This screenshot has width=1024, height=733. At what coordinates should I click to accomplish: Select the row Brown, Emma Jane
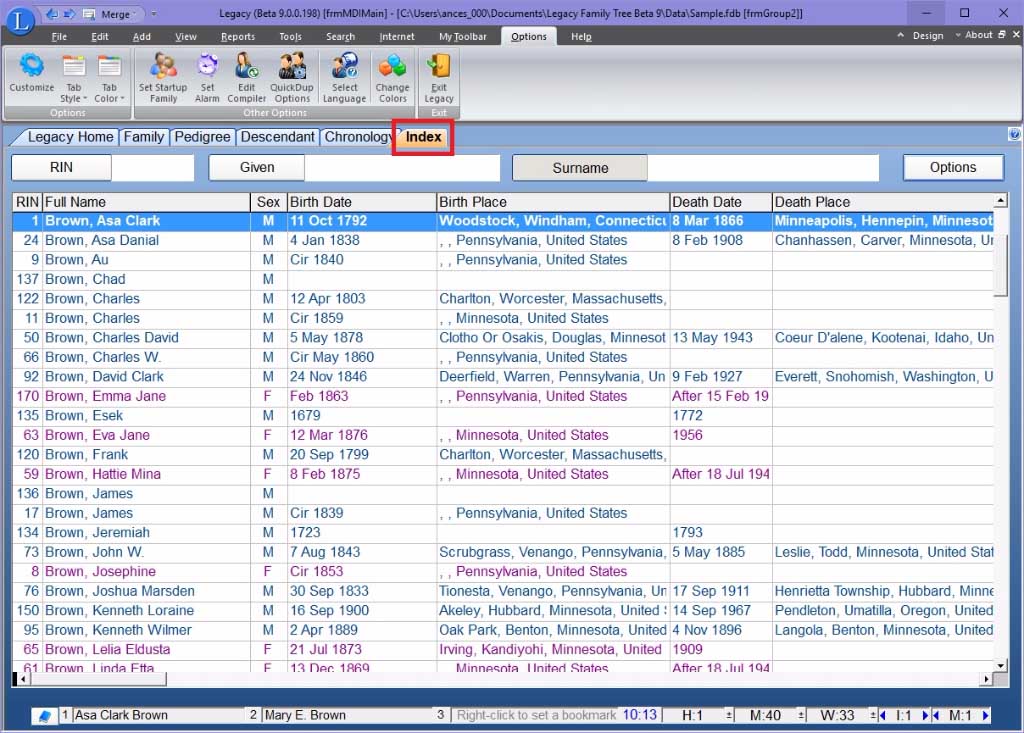tap(503, 396)
